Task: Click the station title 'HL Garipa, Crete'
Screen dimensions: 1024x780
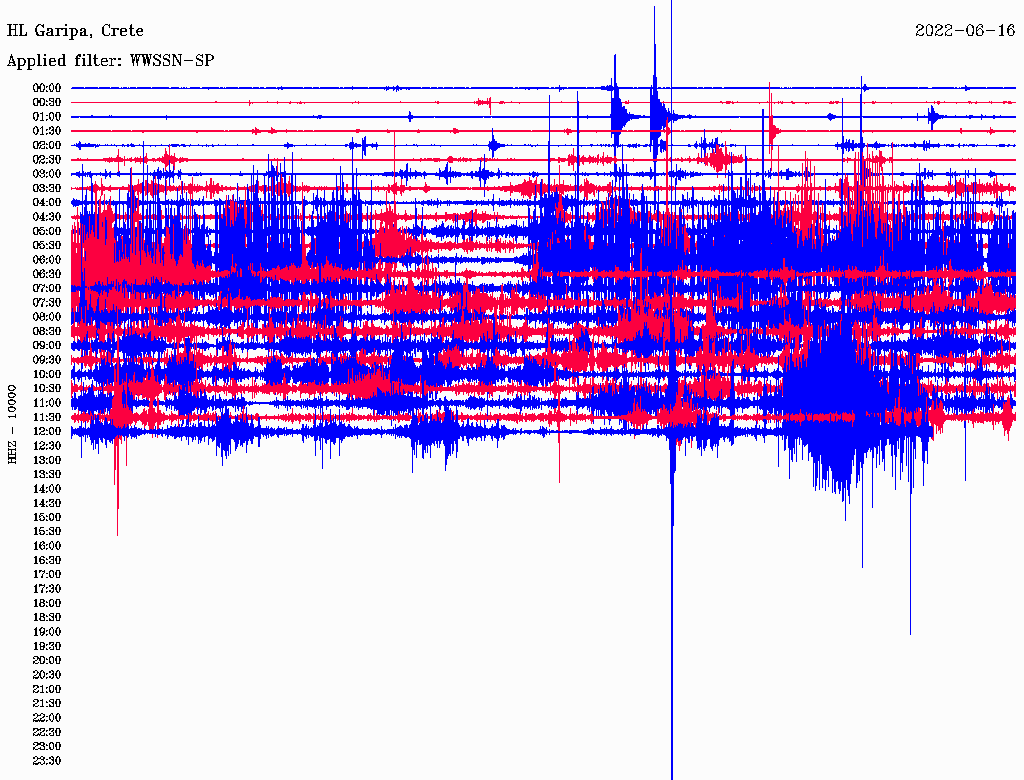Action: pyautogui.click(x=75, y=31)
